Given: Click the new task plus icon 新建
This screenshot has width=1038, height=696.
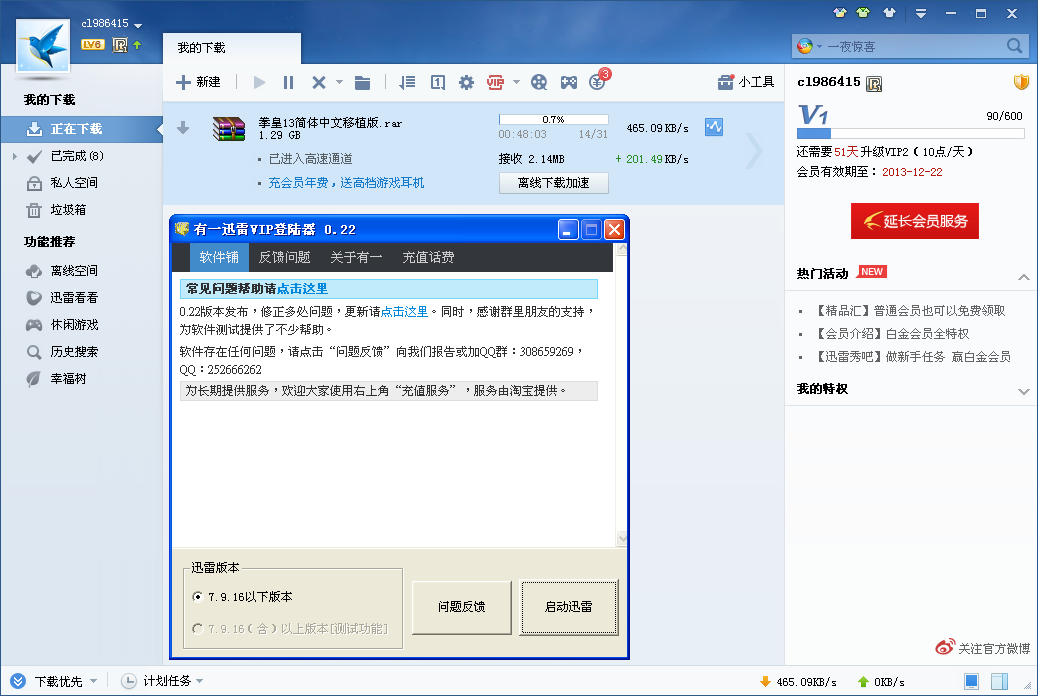Looking at the screenshot, I should 198,82.
